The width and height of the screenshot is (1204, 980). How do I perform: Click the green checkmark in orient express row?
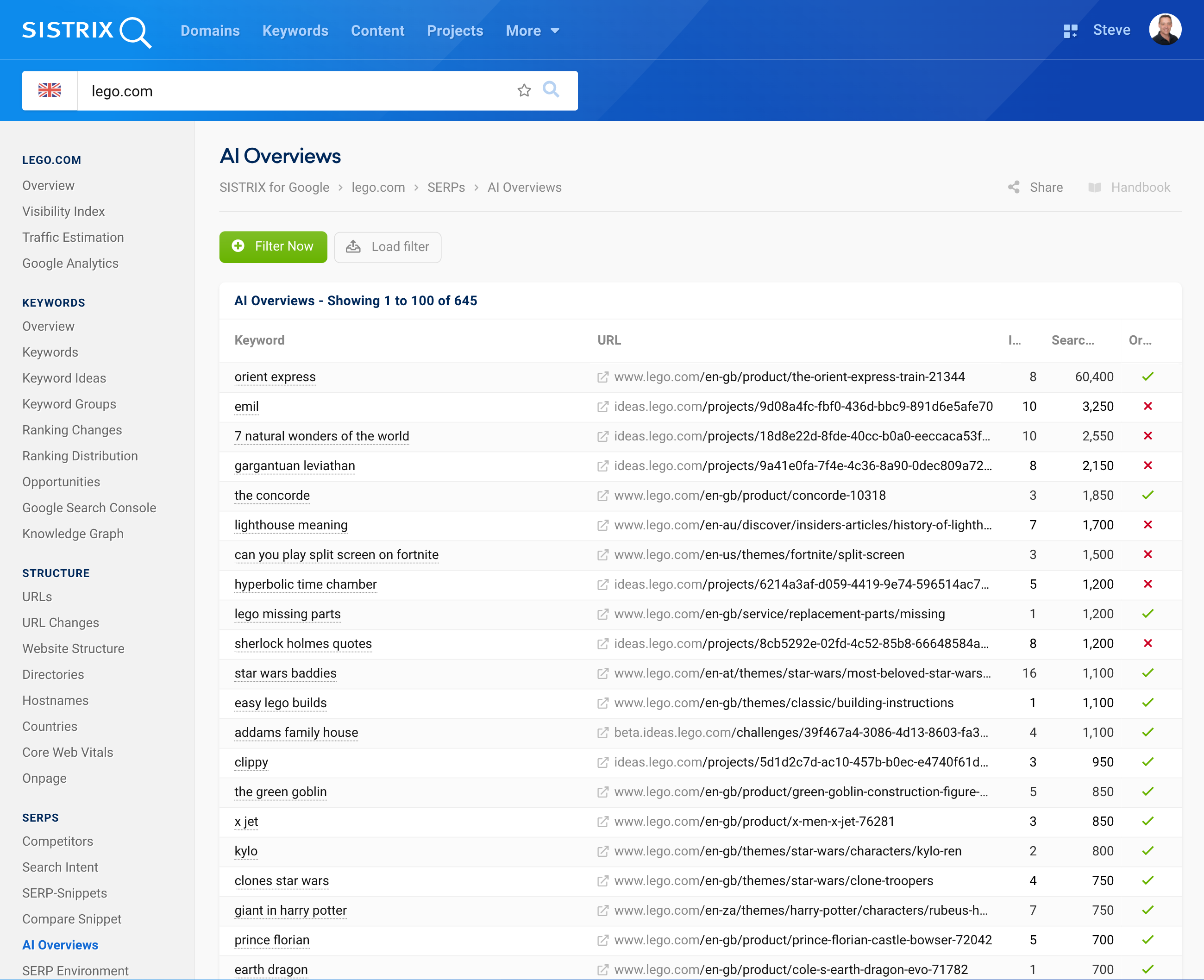[1148, 377]
